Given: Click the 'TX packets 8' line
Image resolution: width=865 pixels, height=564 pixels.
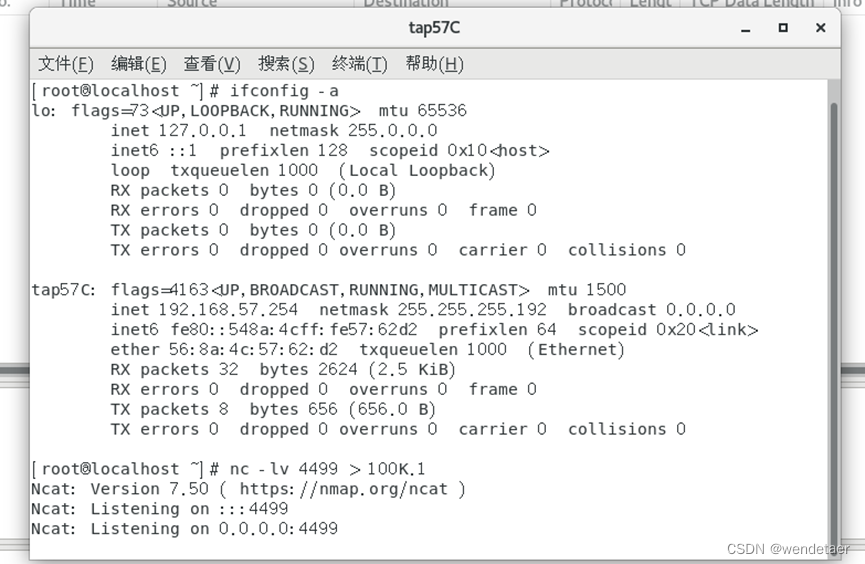Looking at the screenshot, I should tap(169, 409).
